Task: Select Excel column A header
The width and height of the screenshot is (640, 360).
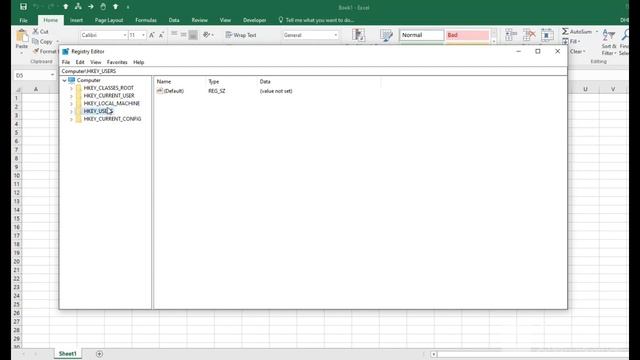Action: click(x=36, y=89)
